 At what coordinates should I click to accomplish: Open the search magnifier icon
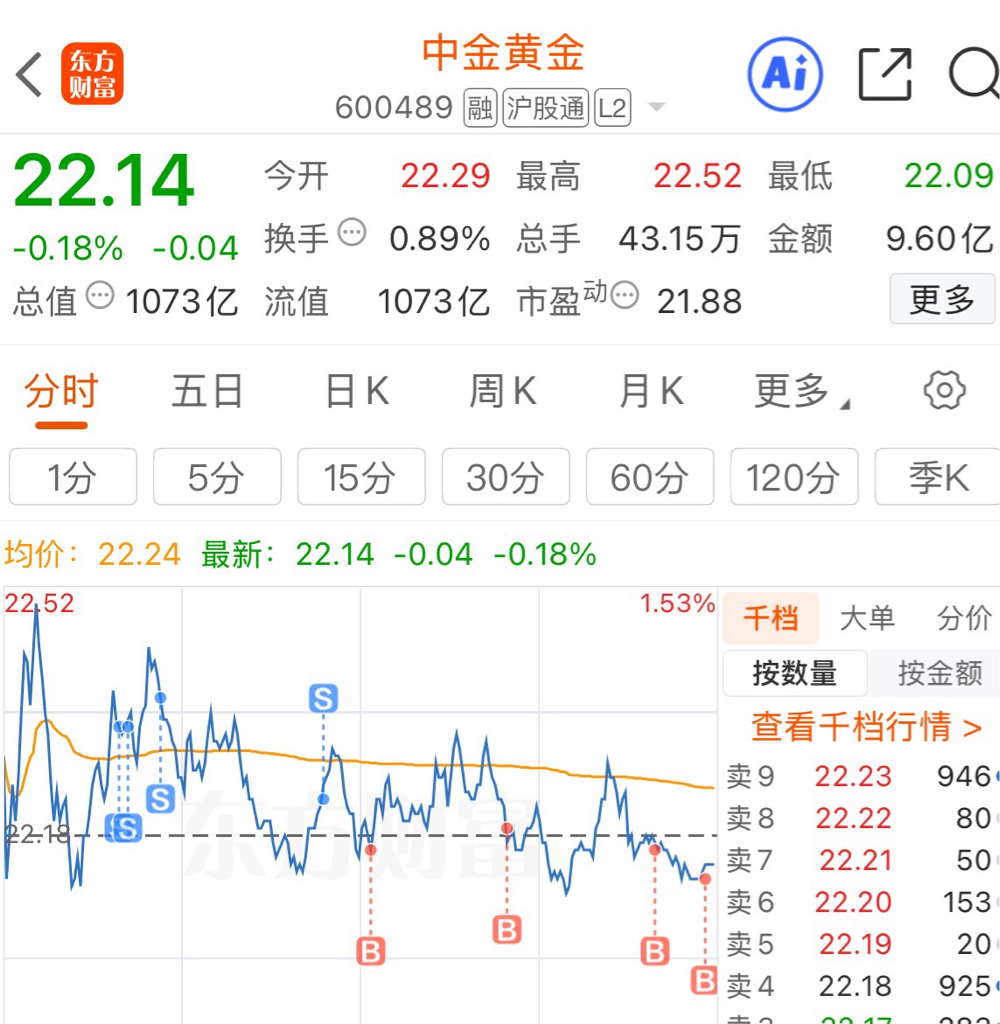(x=974, y=73)
